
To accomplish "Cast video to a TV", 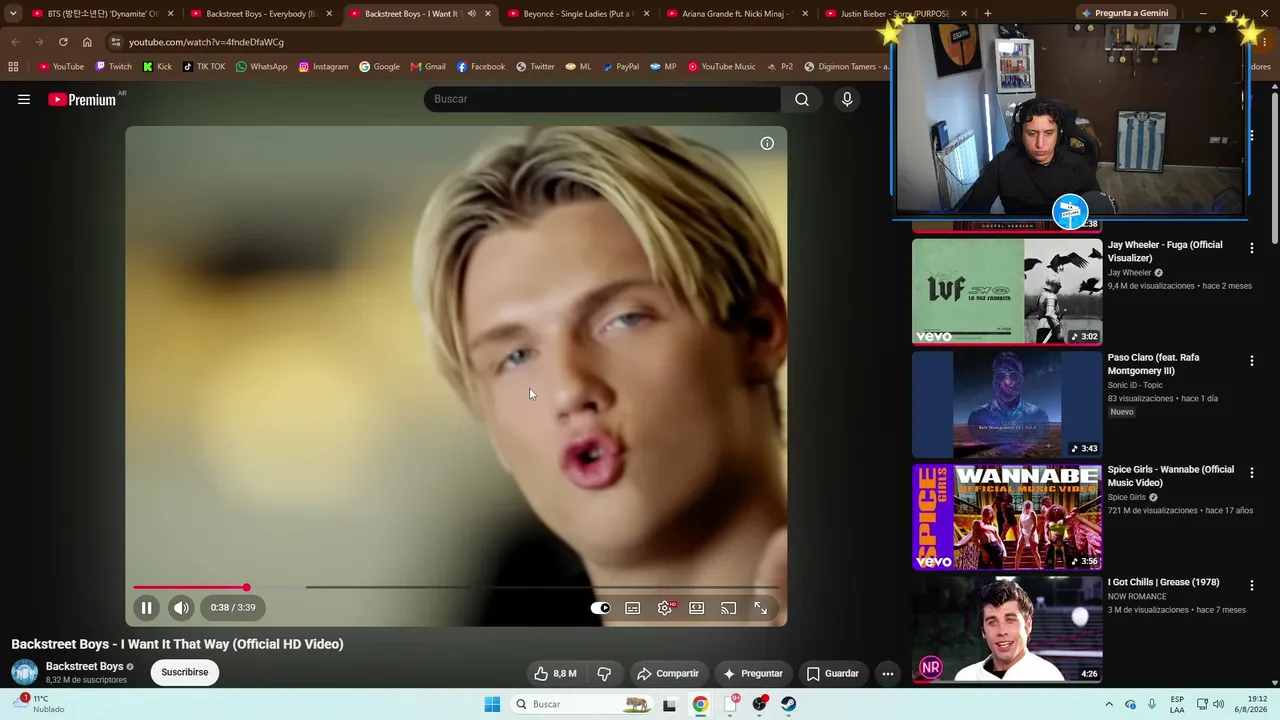I will 729,608.
